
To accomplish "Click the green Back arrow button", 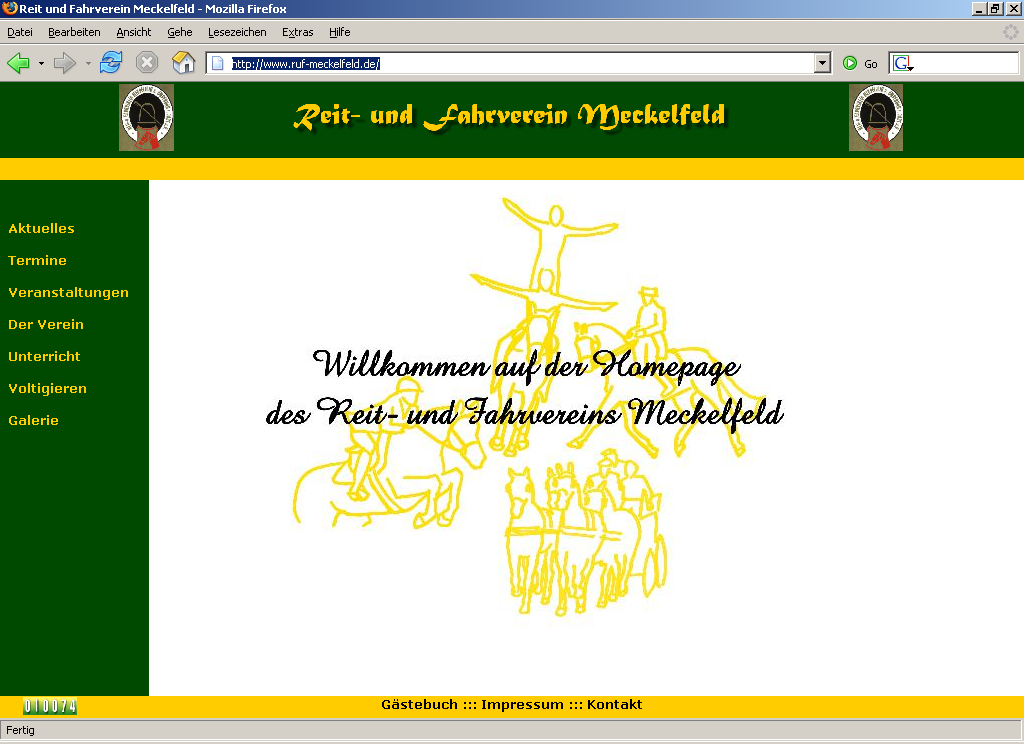I will click(18, 63).
